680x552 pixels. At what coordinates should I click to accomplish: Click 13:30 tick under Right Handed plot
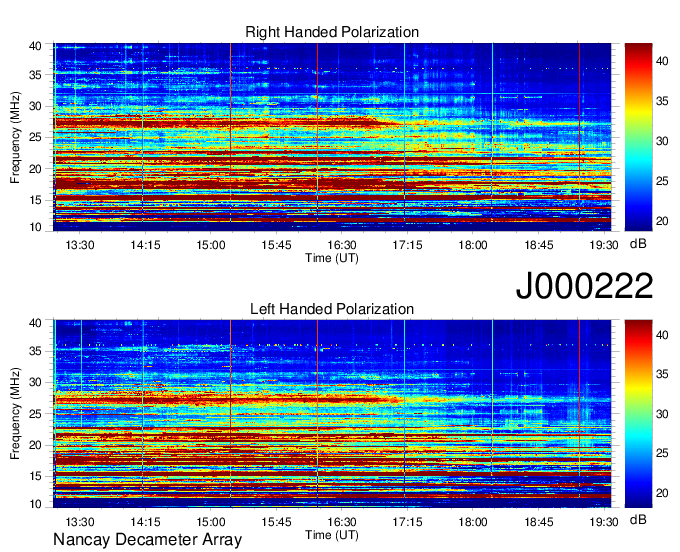point(80,245)
